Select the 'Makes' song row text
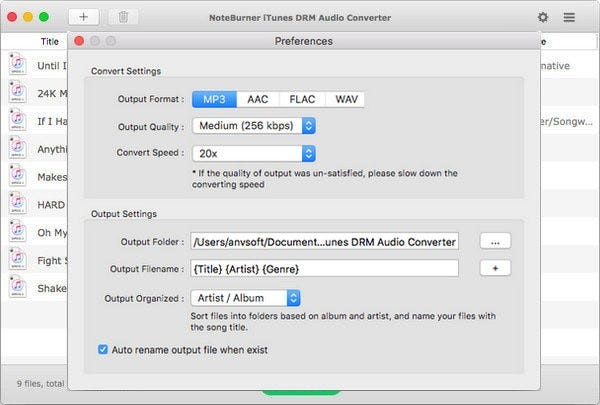Screen dimensions: 600x405 [52, 177]
